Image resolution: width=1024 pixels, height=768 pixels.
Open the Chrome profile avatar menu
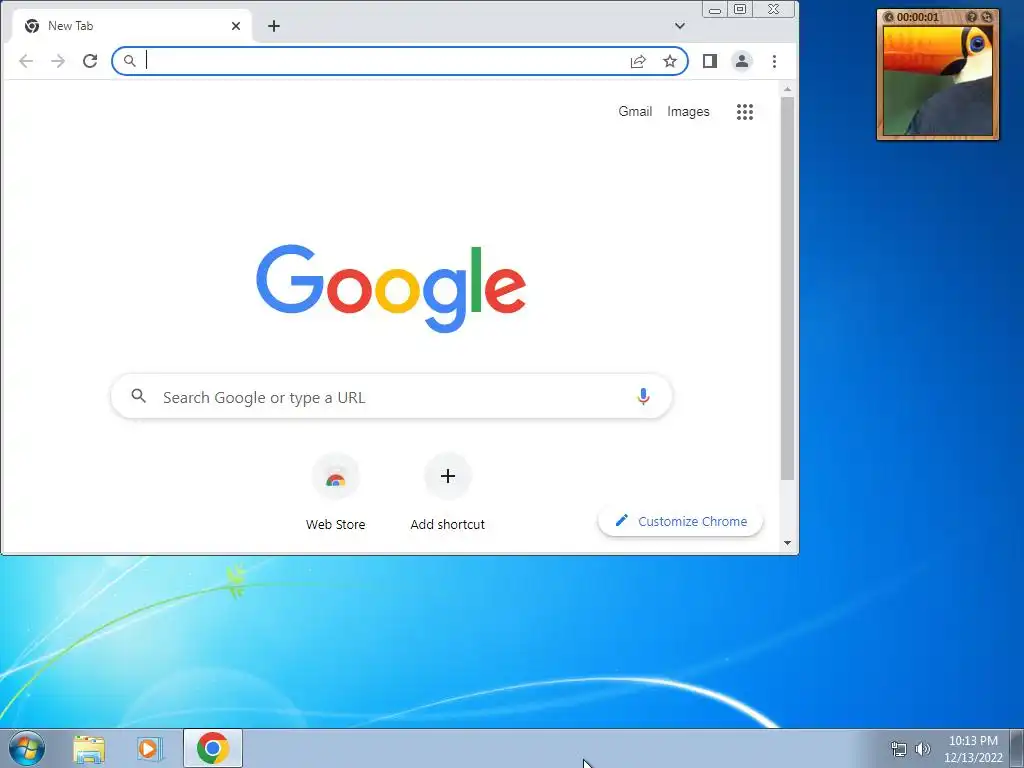[x=742, y=61]
